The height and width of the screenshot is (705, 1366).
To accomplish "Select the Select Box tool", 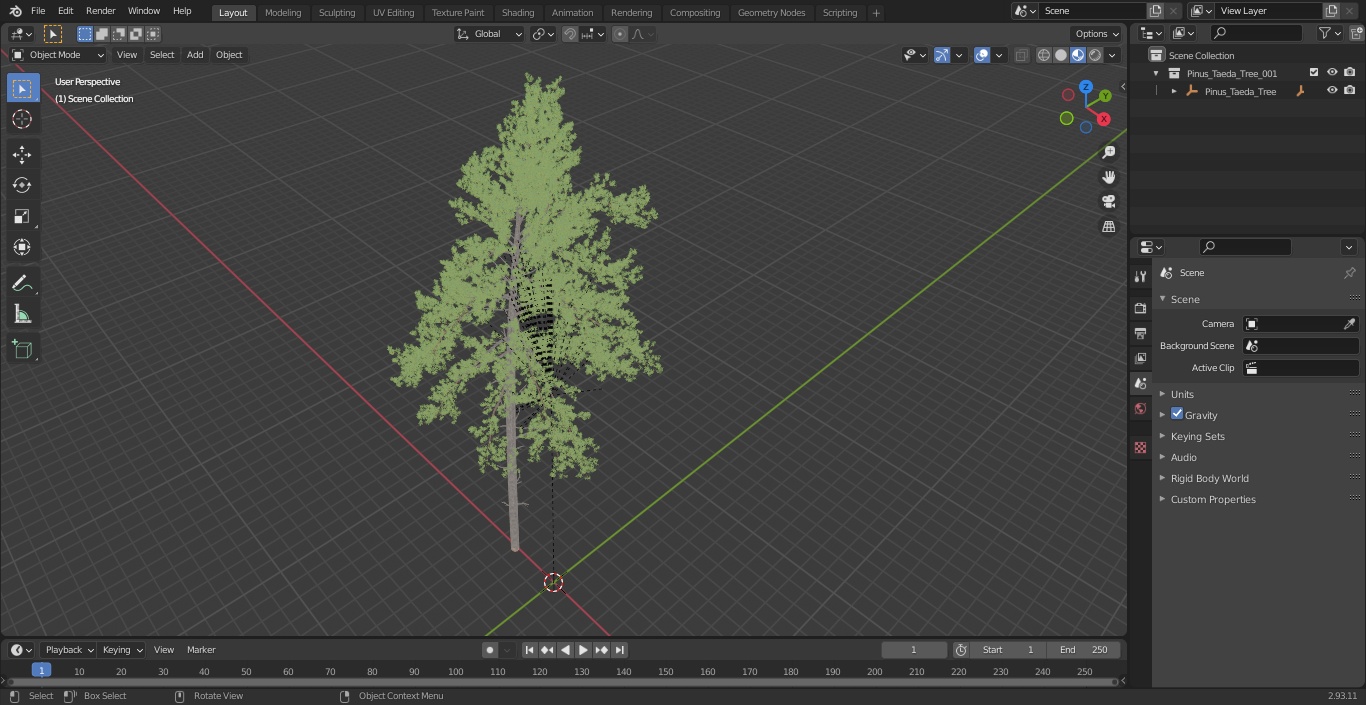I will click(22, 88).
